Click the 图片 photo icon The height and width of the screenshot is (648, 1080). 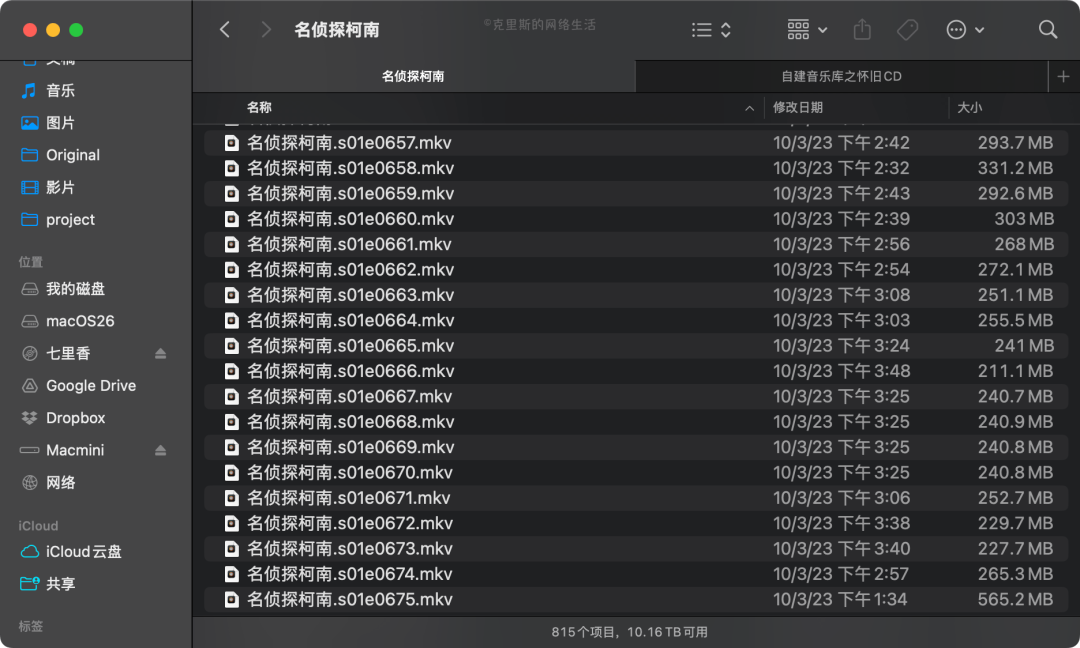click(x=30, y=123)
